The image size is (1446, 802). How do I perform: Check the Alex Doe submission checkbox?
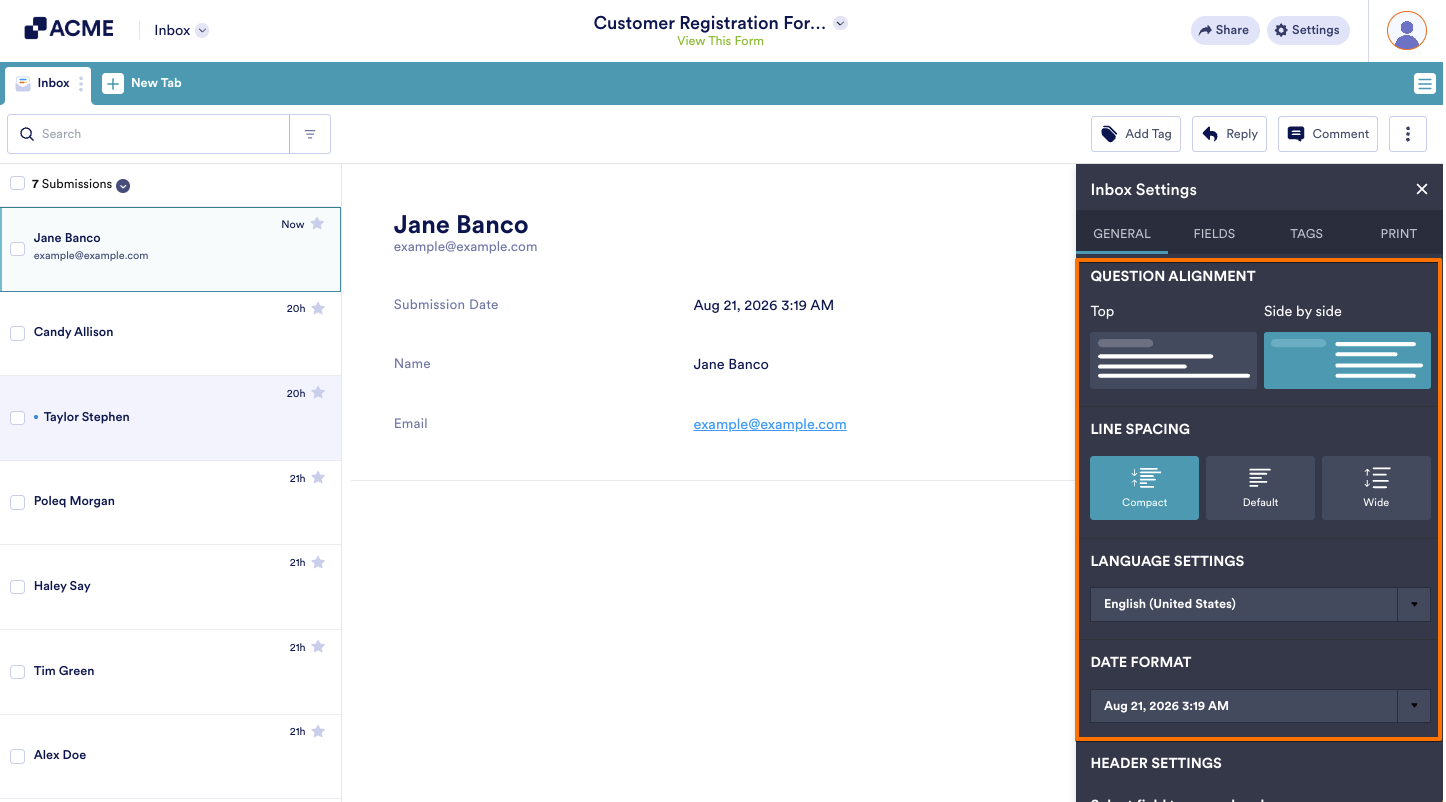point(17,756)
